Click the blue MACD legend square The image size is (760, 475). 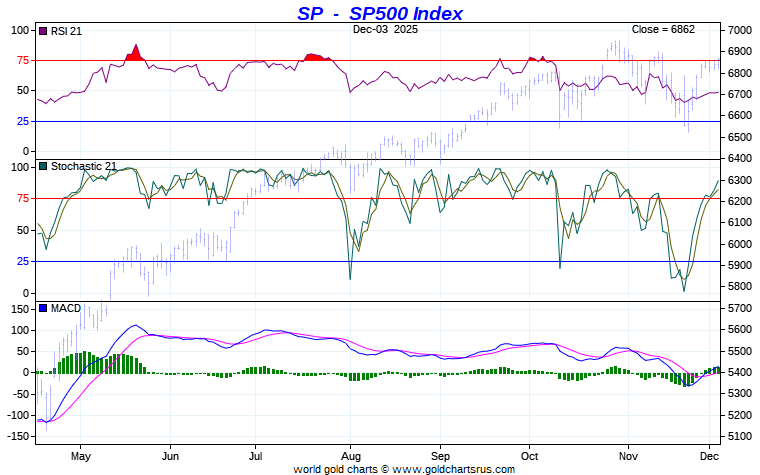43,308
